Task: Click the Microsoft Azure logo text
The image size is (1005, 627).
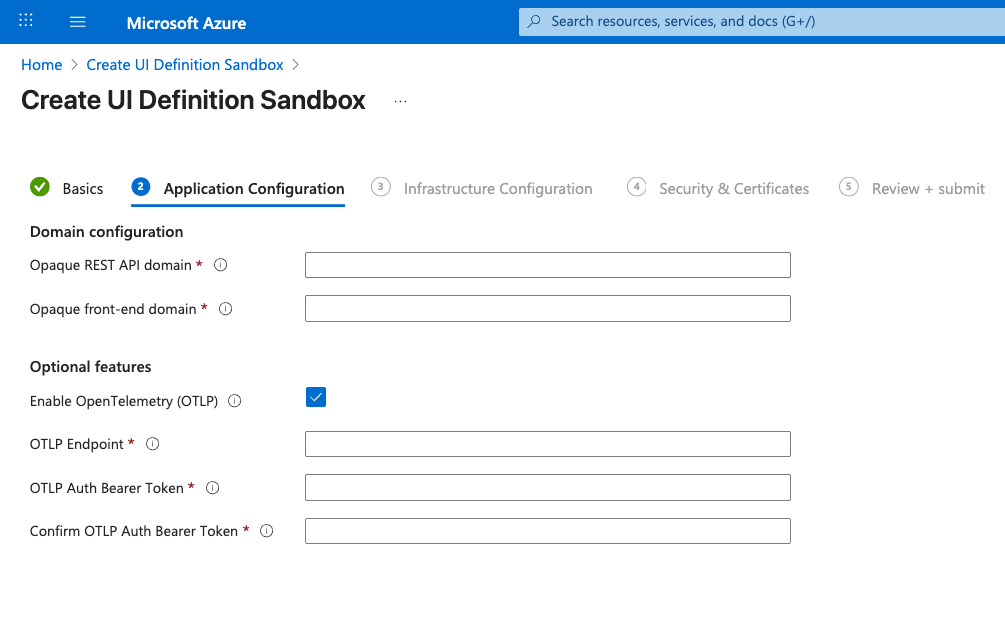Action: click(x=186, y=23)
